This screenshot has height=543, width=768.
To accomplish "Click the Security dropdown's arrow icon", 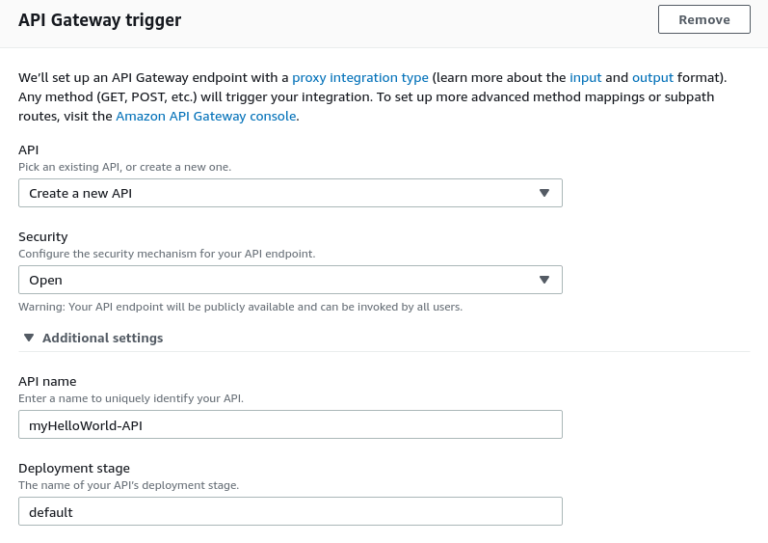I will click(544, 280).
